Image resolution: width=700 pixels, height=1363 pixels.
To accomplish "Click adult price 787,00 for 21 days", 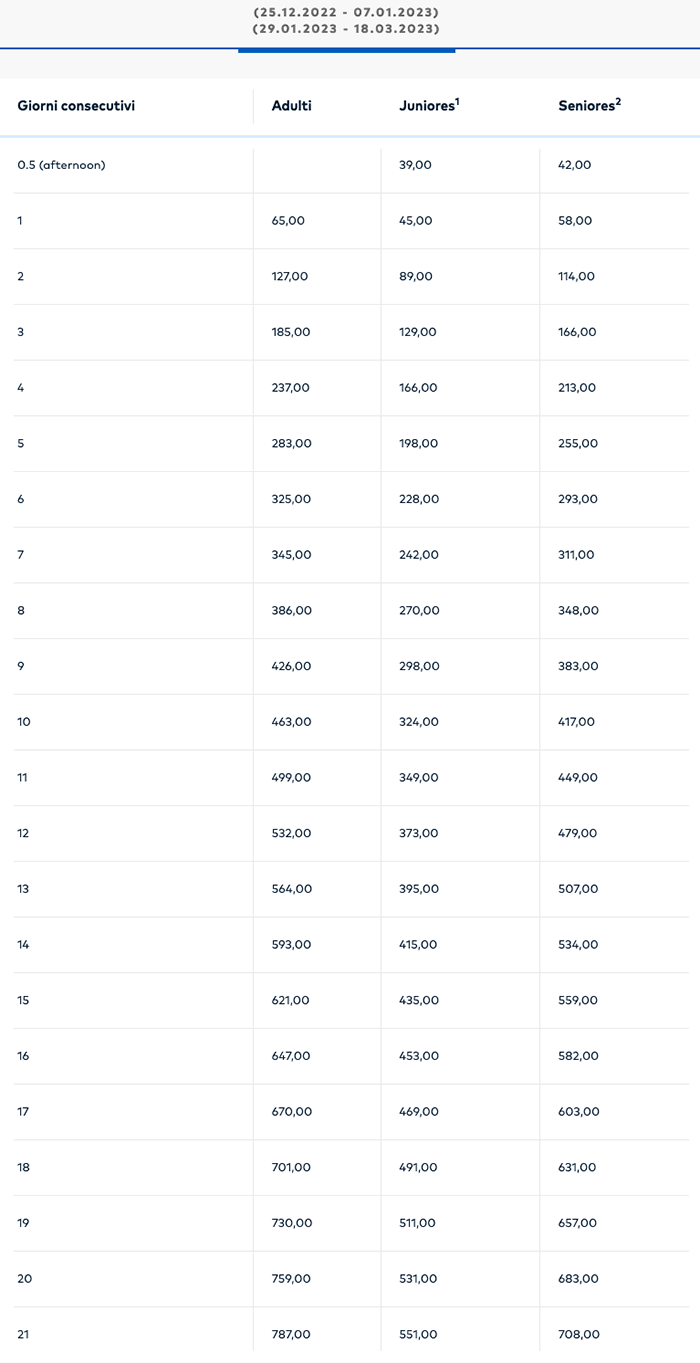I will pyautogui.click(x=291, y=1335).
